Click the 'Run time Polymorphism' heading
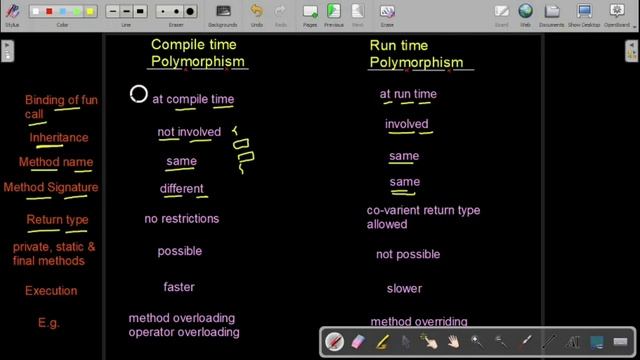Viewport: 640px width, 360px height. coord(416,54)
